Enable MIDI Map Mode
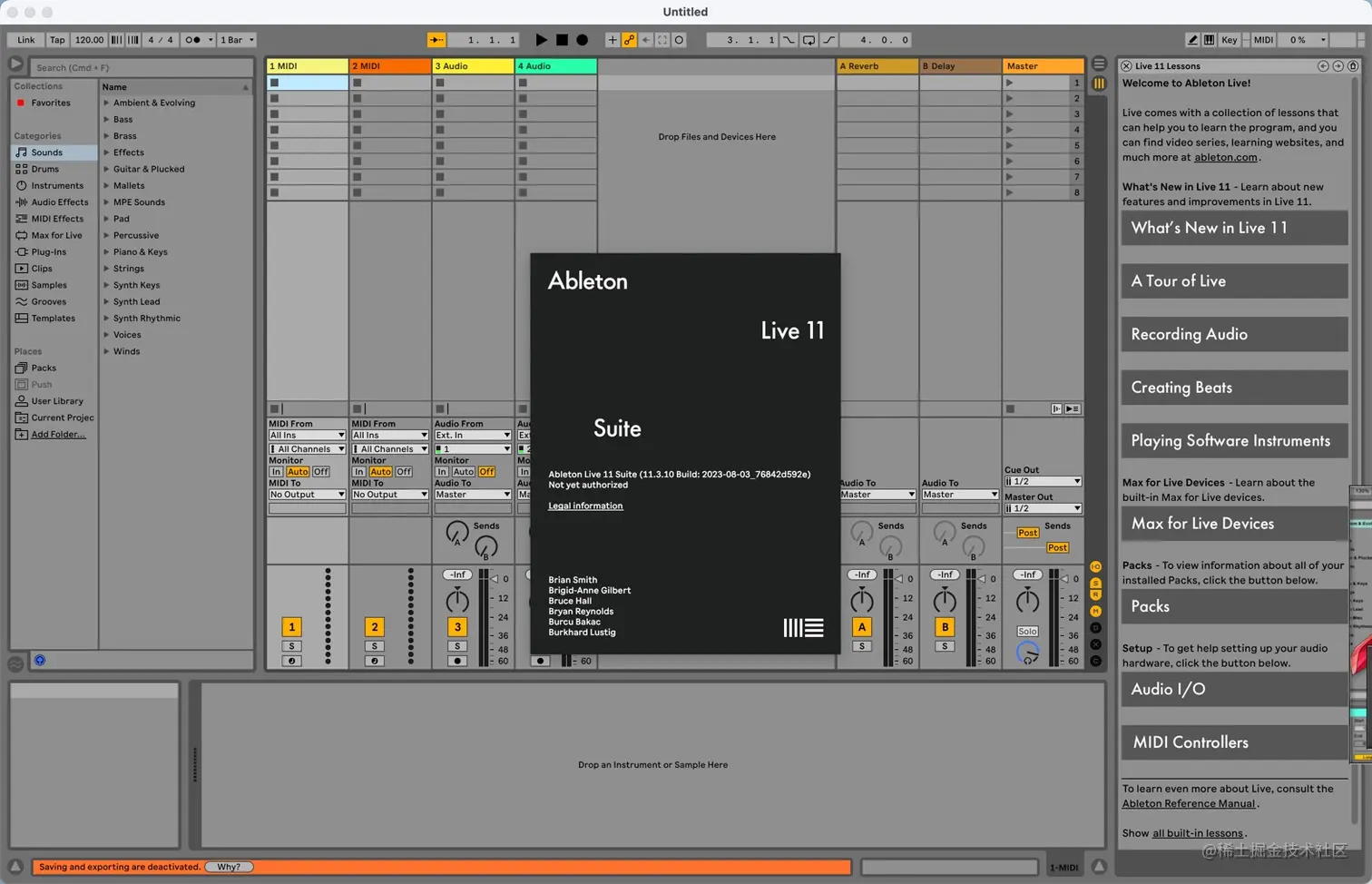 1263,40
